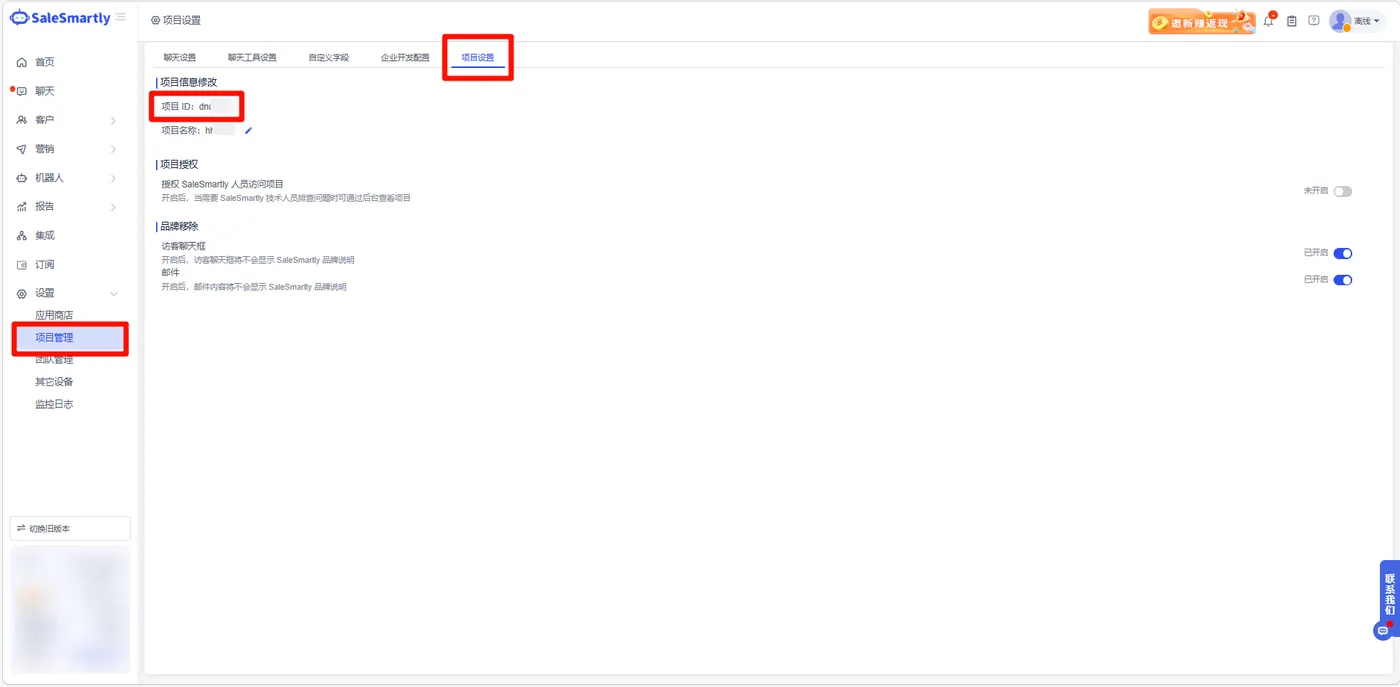Image resolution: width=1400 pixels, height=687 pixels.
Task: Edit project name with pencil icon
Action: point(249,130)
